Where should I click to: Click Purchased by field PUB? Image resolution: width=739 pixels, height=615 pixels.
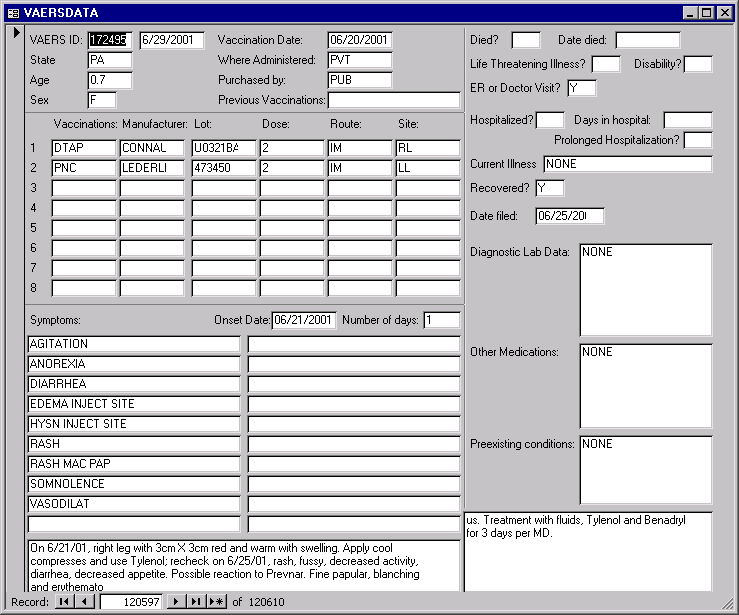coord(360,80)
